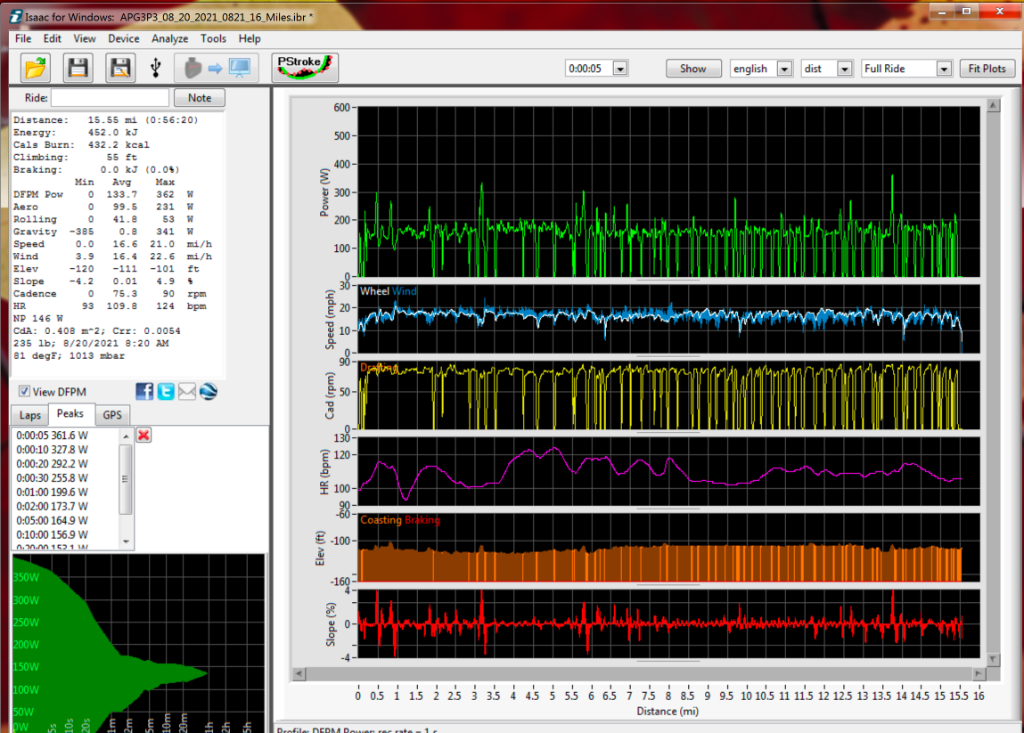Toggle the View DFPM checkbox
The width and height of the screenshot is (1024, 733).
click(22, 392)
